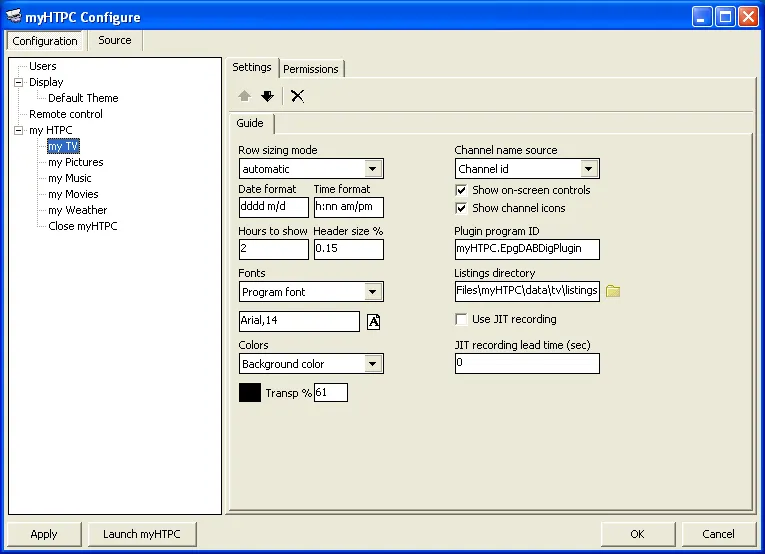Click the move down arrow icon

point(267,96)
